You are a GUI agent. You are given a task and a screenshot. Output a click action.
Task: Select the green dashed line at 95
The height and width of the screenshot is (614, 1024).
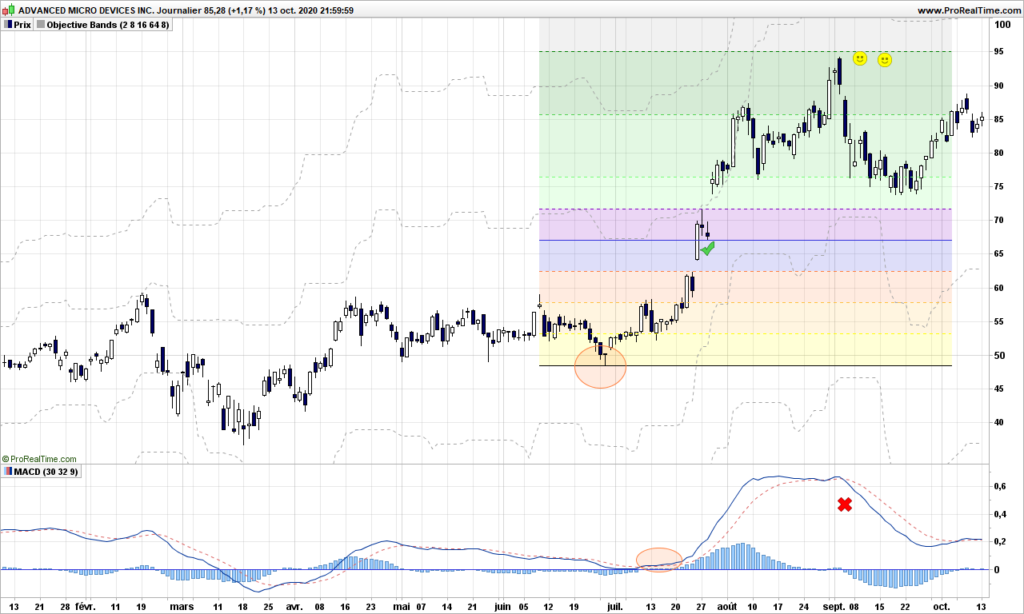pos(745,52)
